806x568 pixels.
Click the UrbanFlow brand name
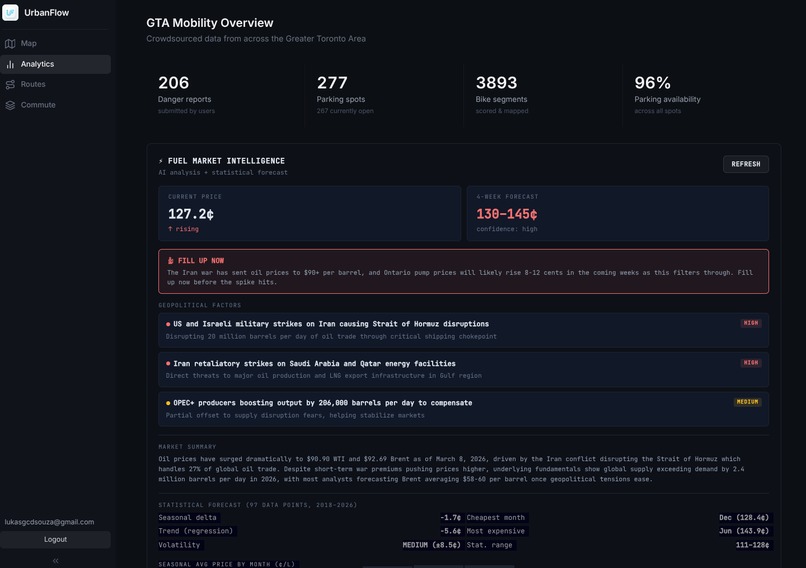pos(46,13)
